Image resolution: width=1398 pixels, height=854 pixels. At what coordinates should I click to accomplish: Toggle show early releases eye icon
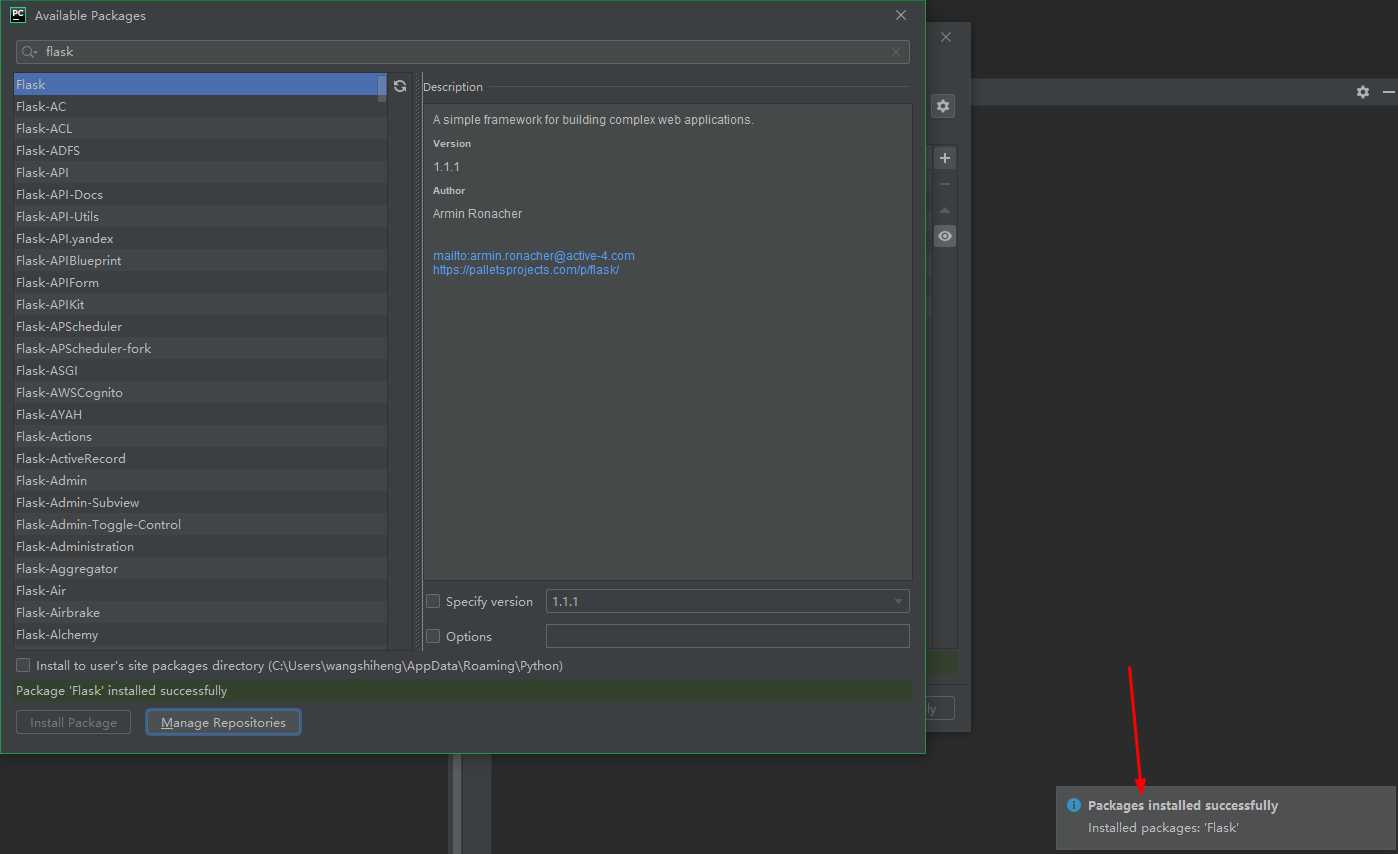click(945, 236)
